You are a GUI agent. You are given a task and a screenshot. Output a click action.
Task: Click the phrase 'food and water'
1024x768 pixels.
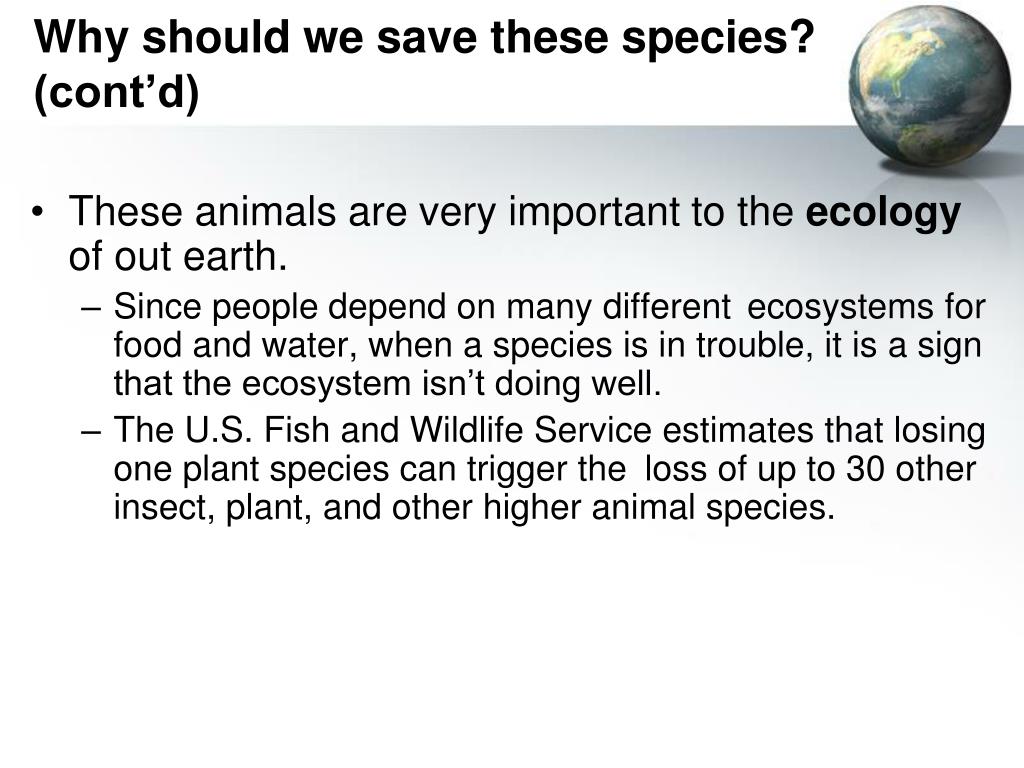click(x=235, y=345)
